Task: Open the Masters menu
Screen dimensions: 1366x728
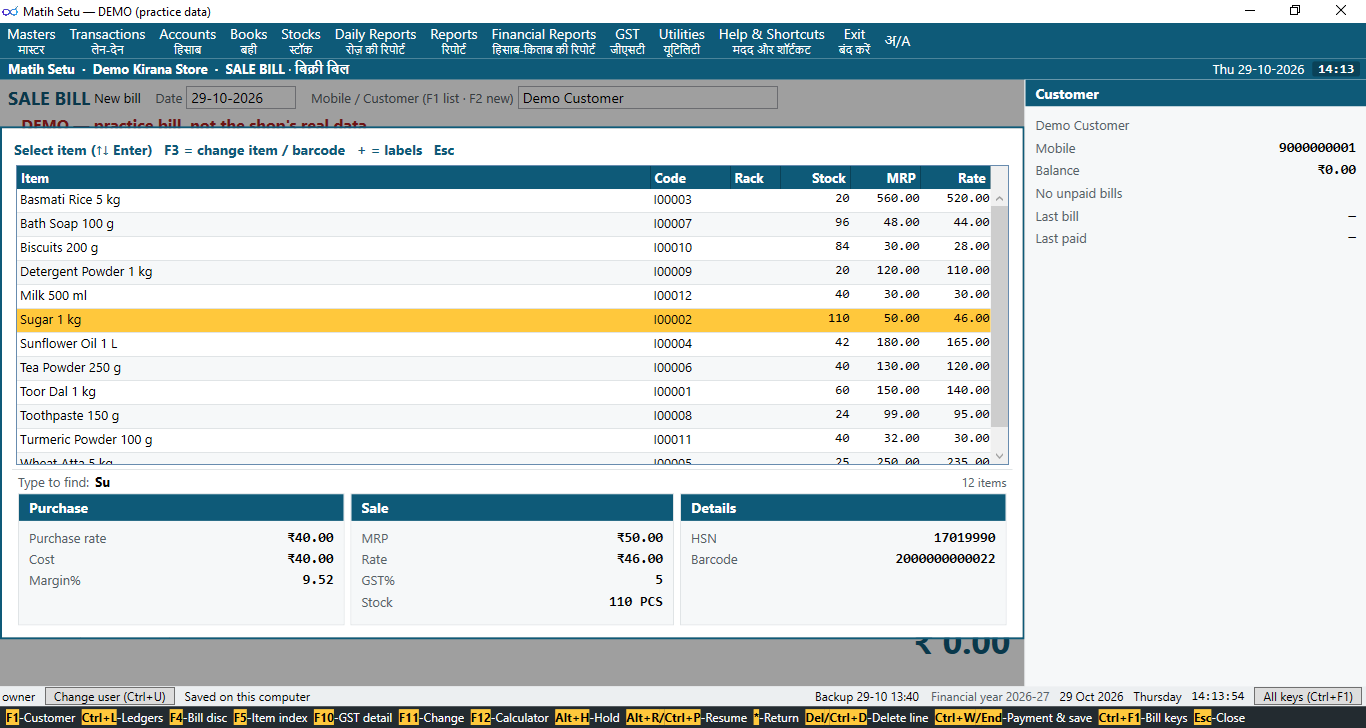Action: (x=31, y=41)
